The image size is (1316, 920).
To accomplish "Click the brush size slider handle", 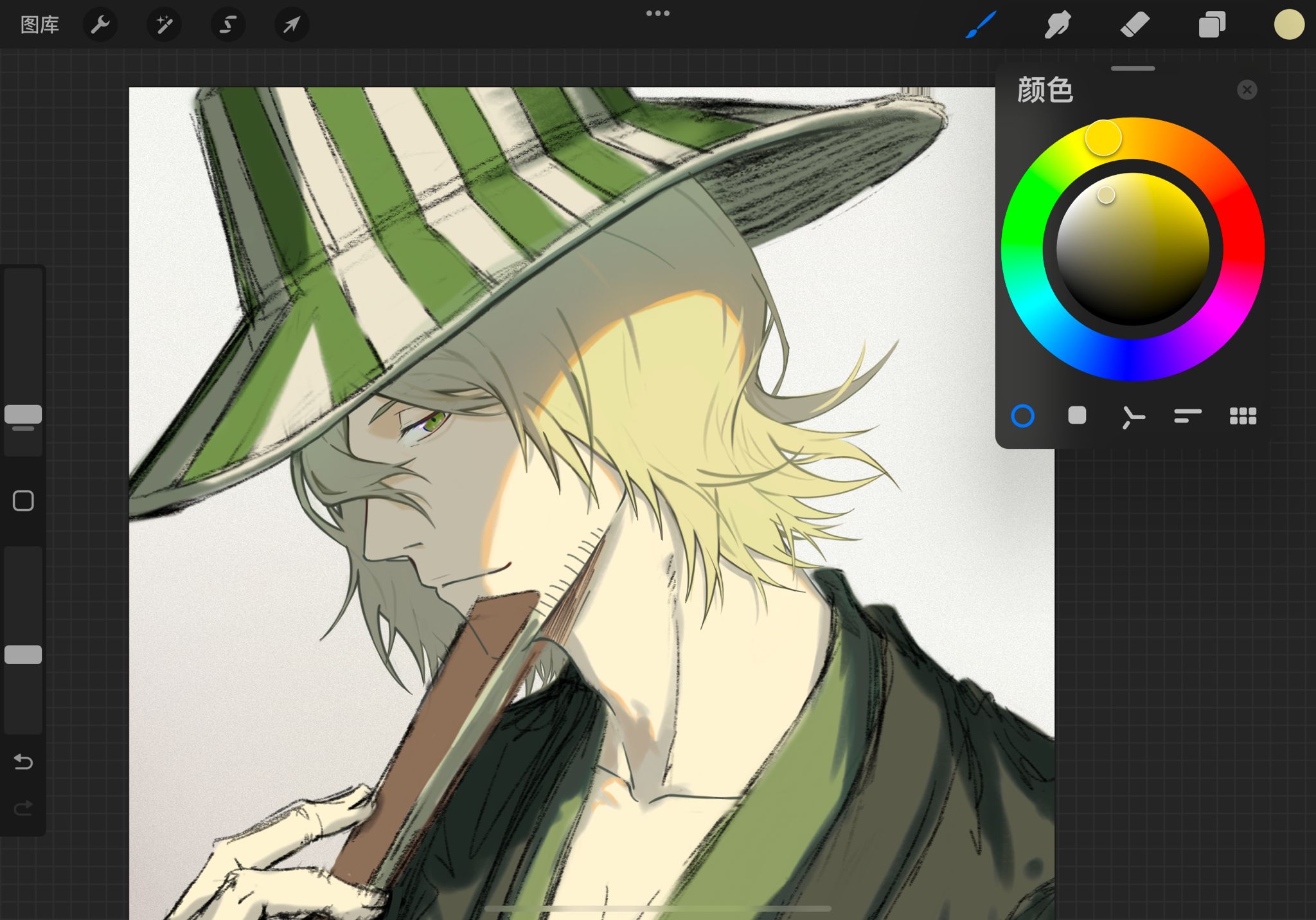I will pos(23,414).
